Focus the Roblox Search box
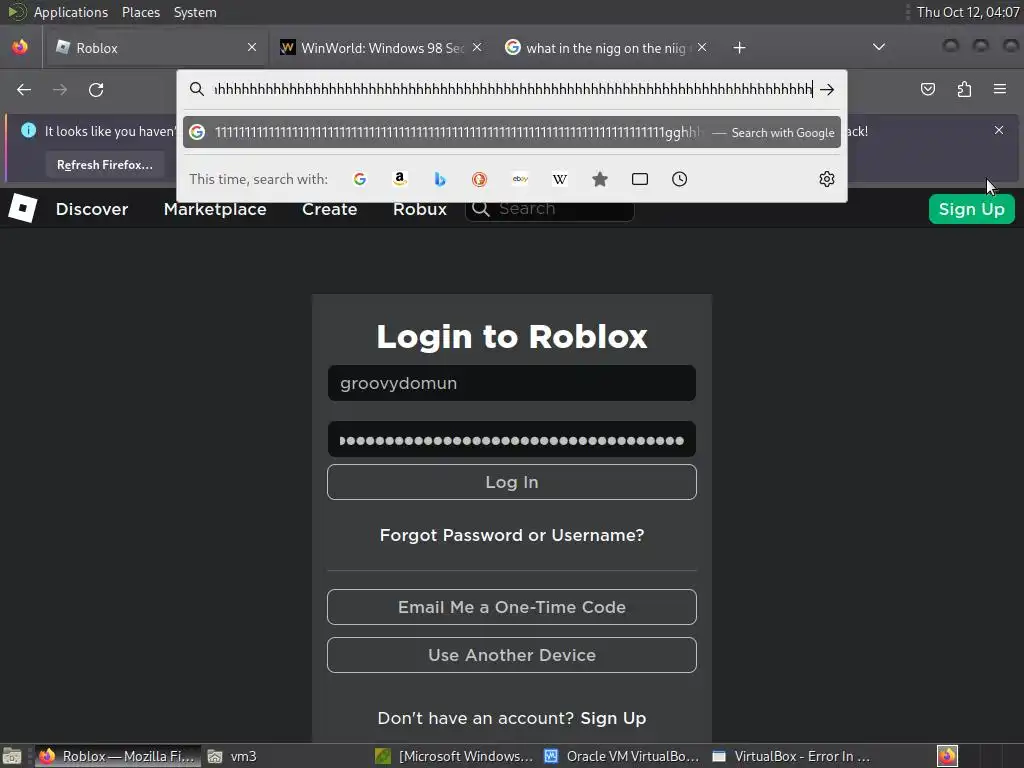 coord(549,209)
